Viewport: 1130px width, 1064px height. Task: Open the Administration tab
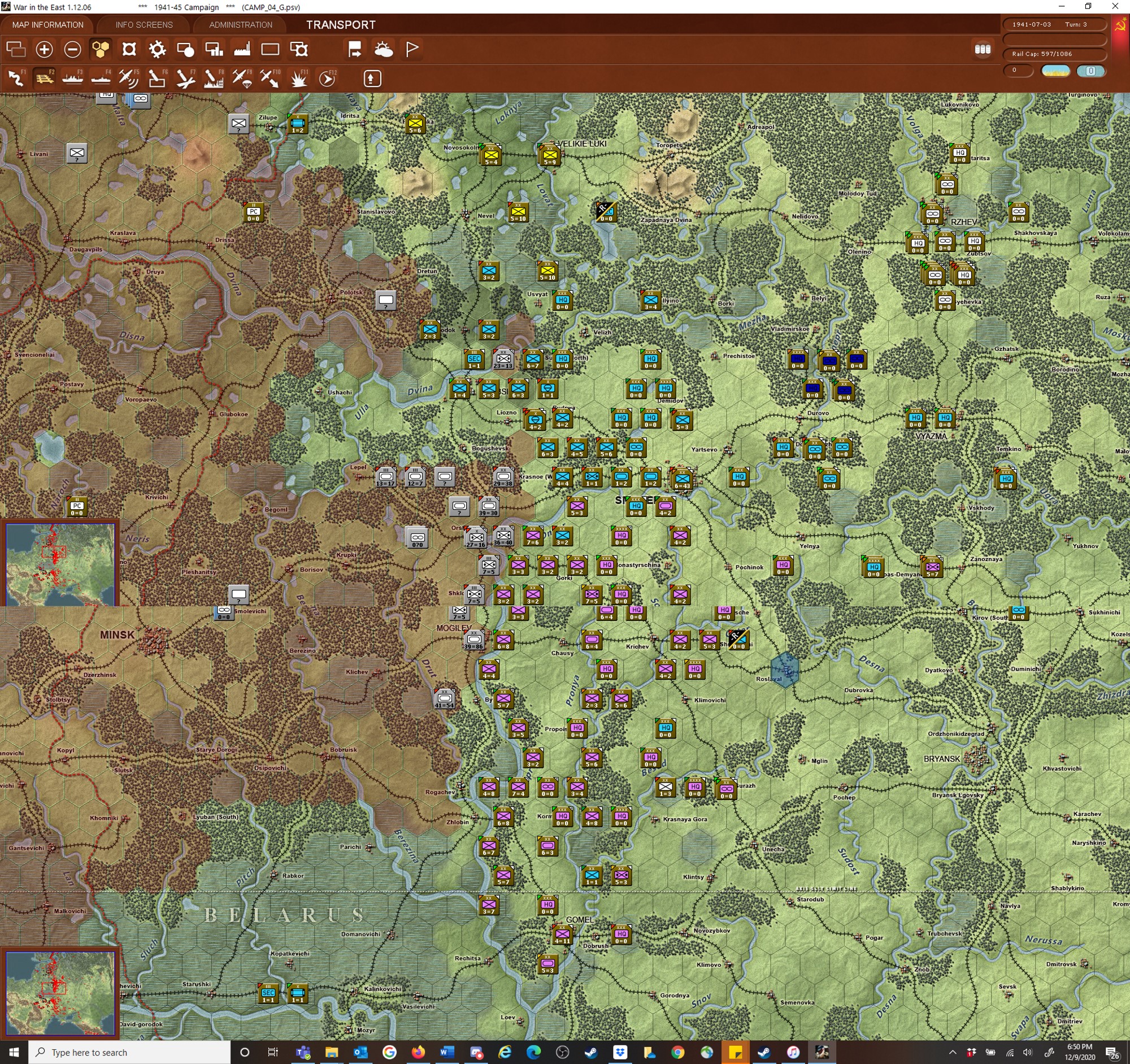point(241,25)
